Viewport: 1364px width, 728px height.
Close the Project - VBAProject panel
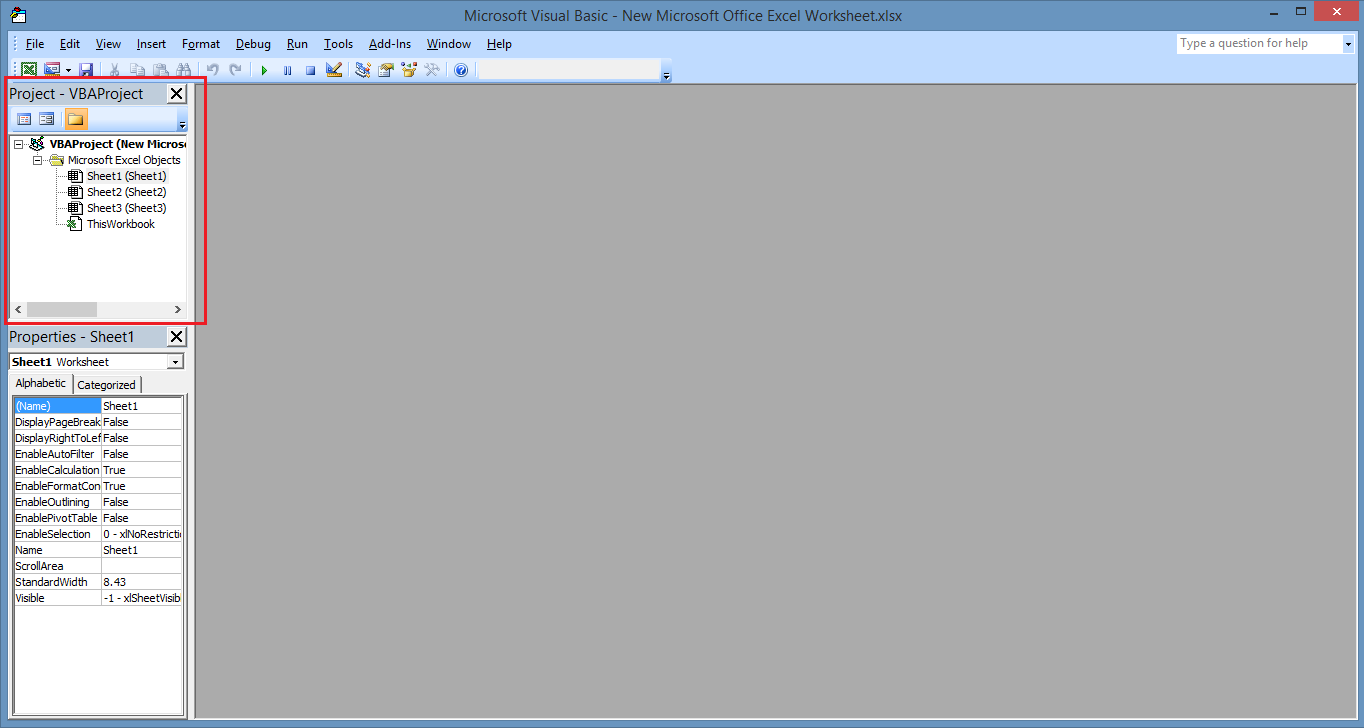(176, 94)
